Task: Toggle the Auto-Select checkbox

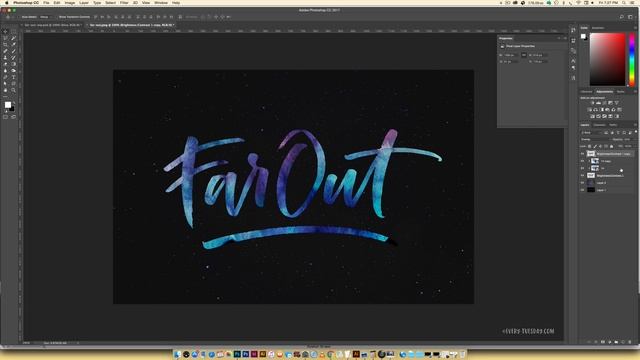Action: point(19,17)
